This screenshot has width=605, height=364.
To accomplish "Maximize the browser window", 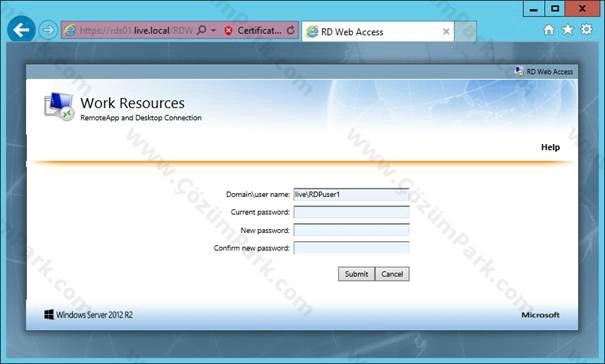I will click(555, 8).
